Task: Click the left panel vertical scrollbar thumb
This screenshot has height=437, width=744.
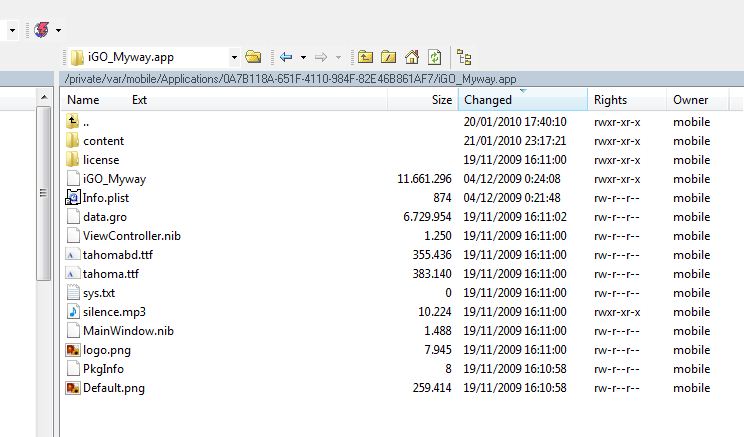Action: click(43, 192)
